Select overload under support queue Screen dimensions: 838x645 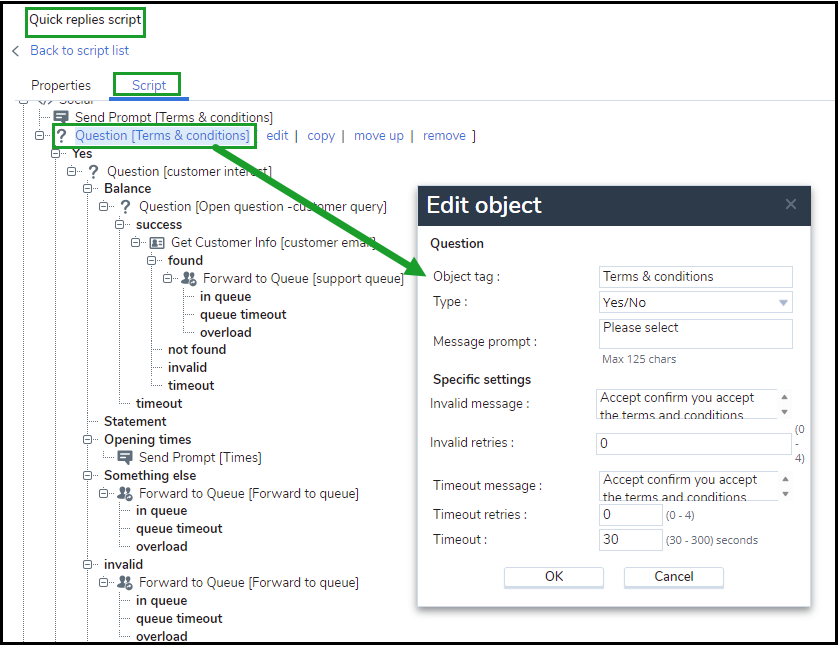[226, 332]
